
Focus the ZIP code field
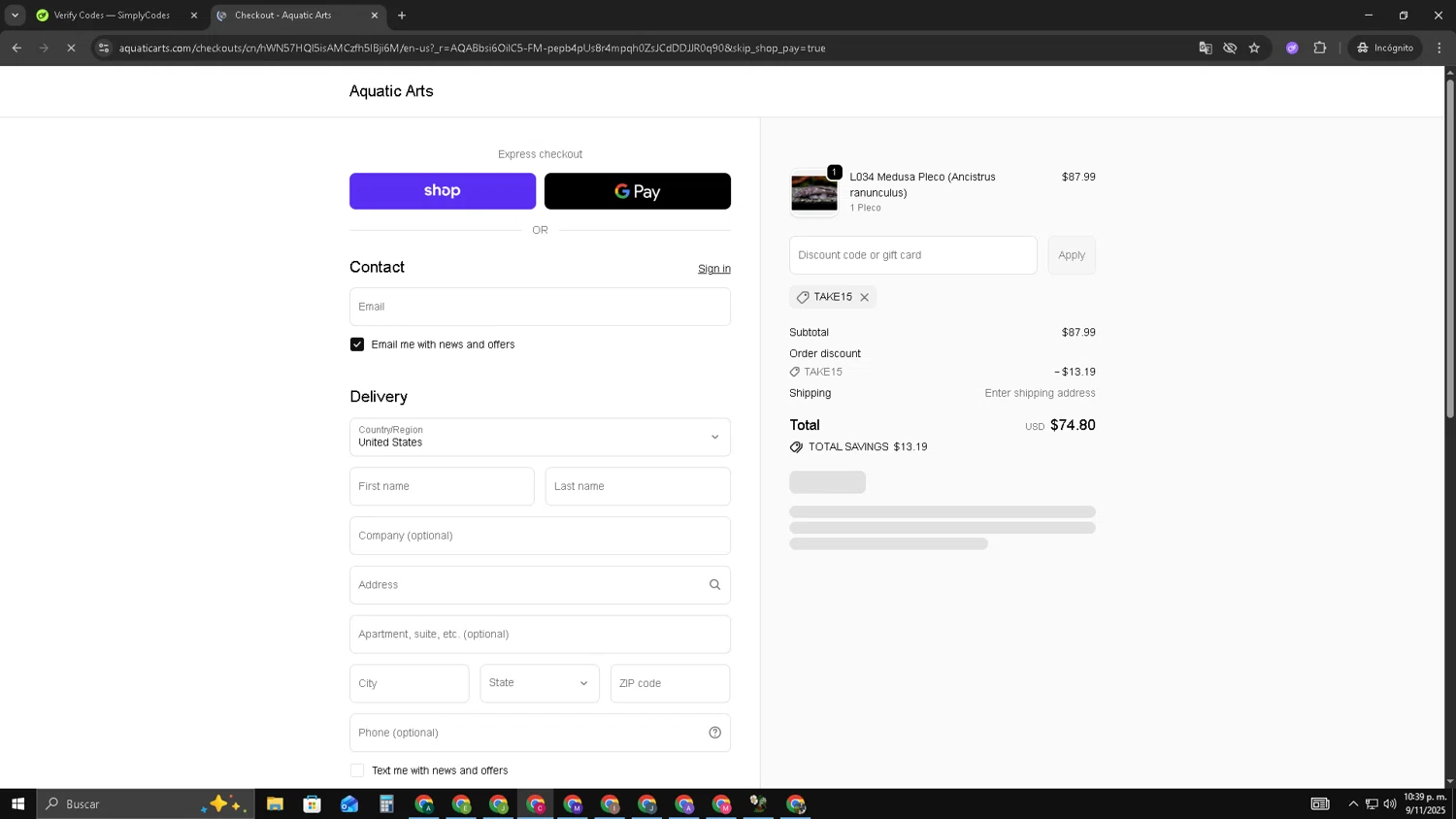tap(670, 683)
